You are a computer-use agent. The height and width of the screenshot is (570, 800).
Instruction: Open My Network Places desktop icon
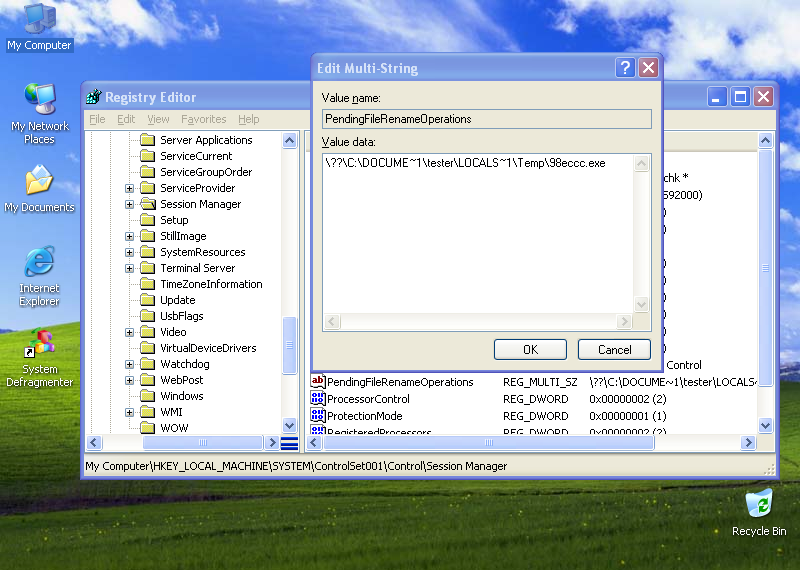[39, 114]
